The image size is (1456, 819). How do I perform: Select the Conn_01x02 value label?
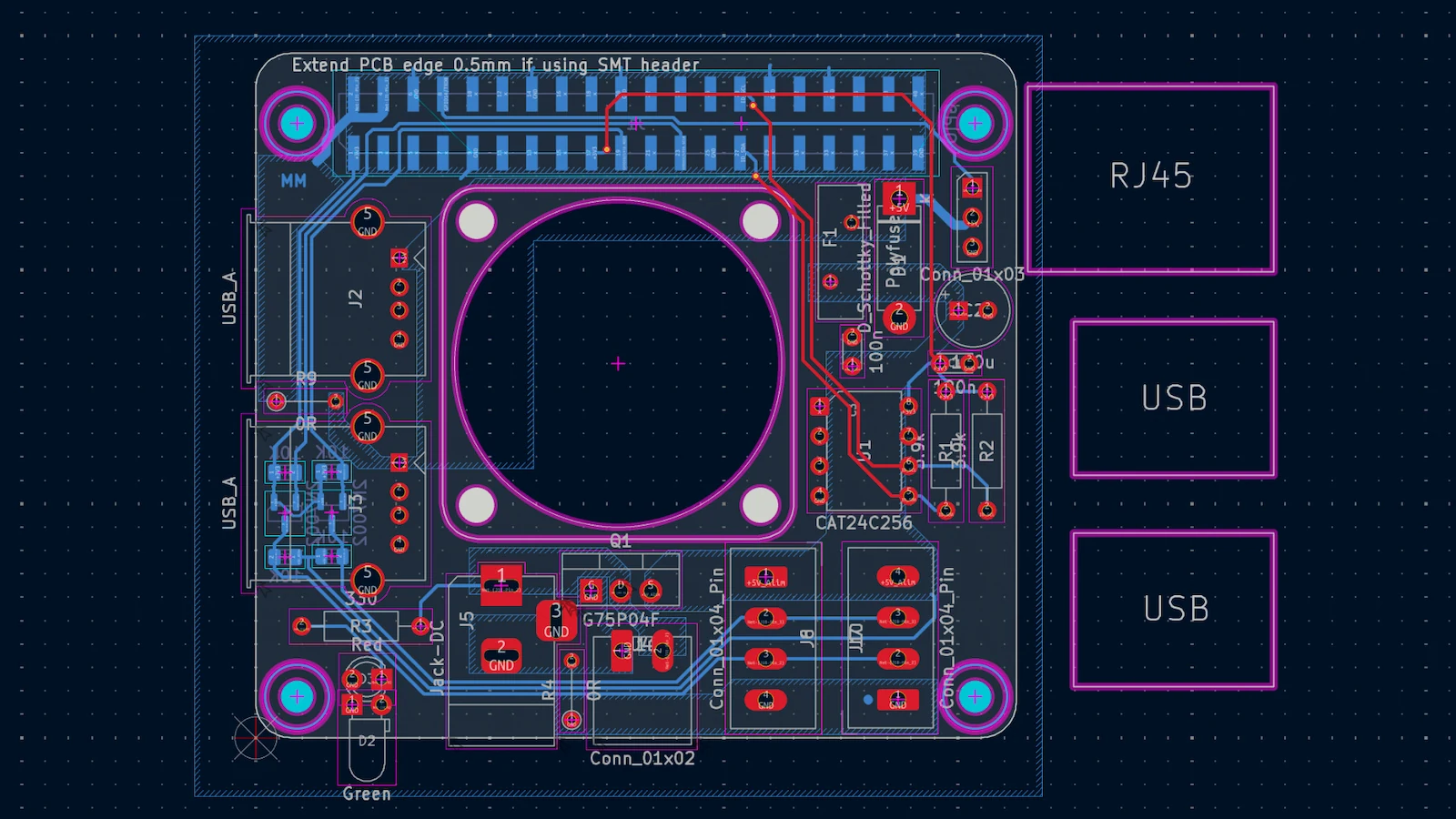[x=642, y=759]
